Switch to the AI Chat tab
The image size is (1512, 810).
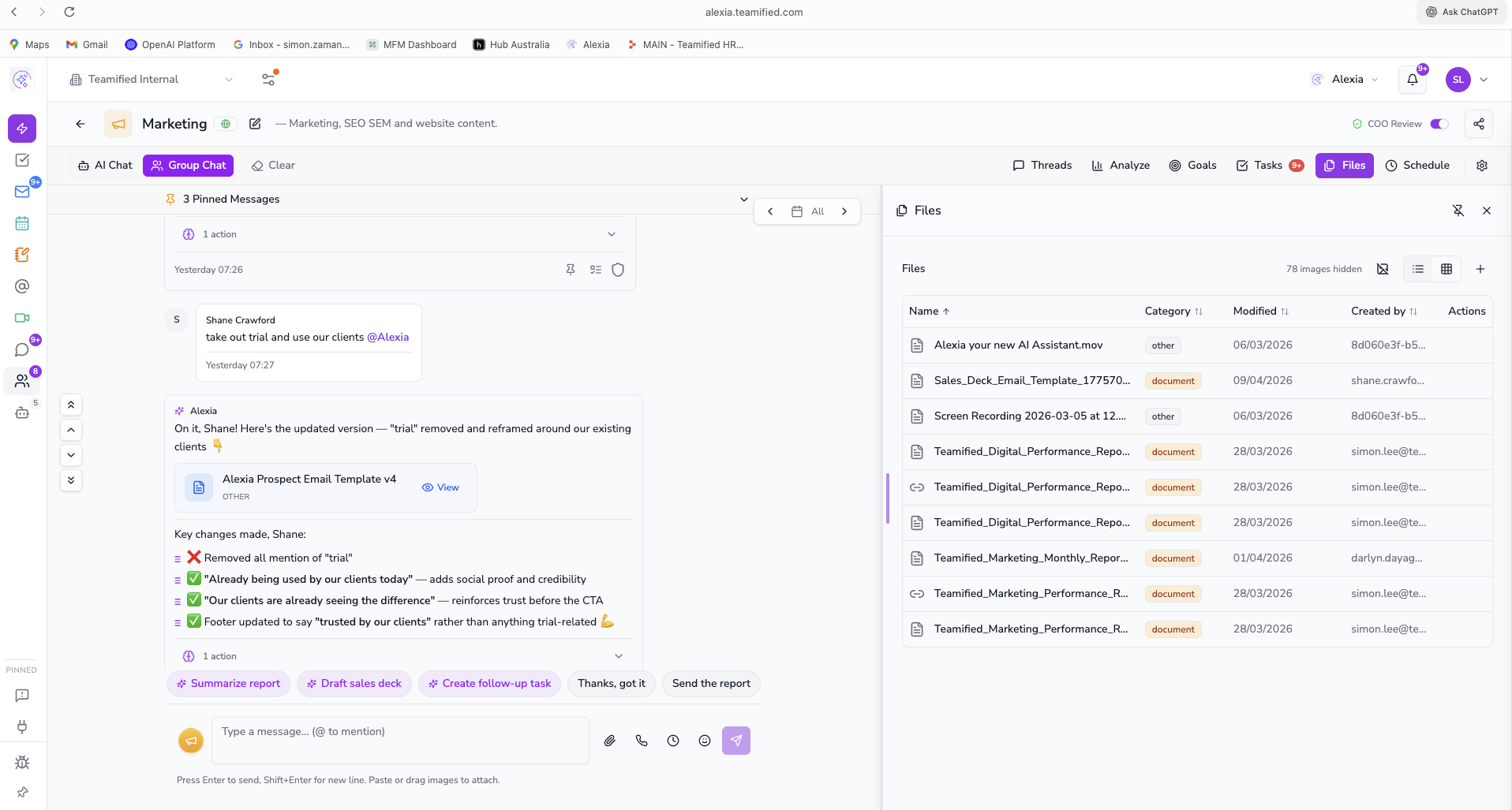coord(105,166)
